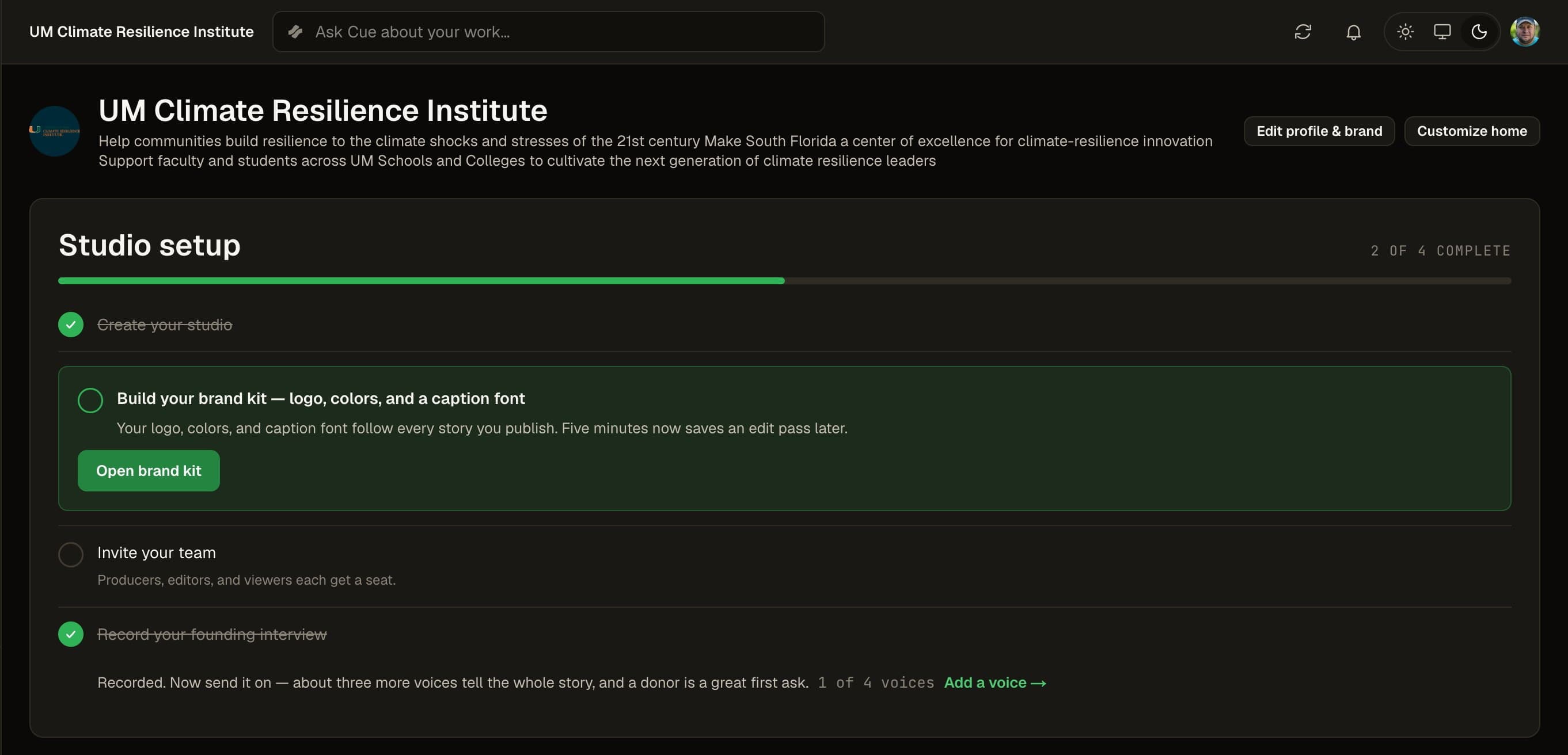This screenshot has height=755, width=1568.
Task: Click the Cue assistant icon in search
Action: 295,32
